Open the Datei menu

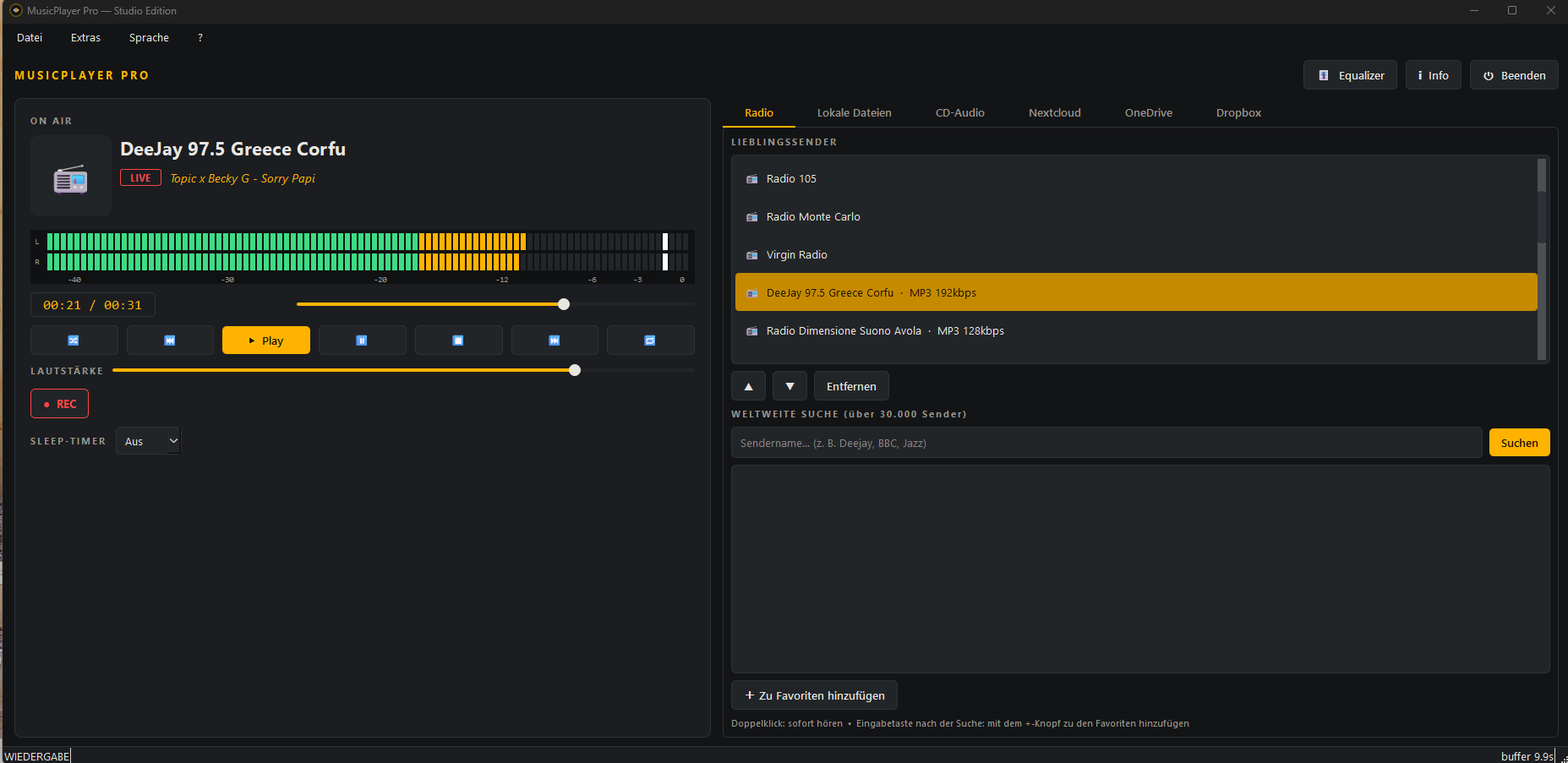click(30, 38)
